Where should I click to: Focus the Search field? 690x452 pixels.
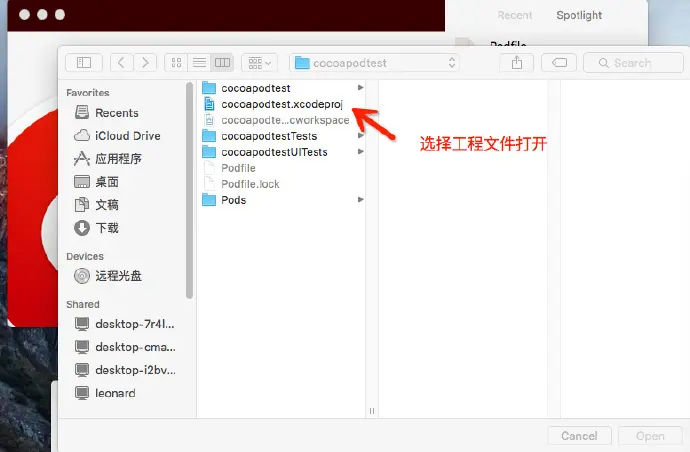click(x=633, y=62)
